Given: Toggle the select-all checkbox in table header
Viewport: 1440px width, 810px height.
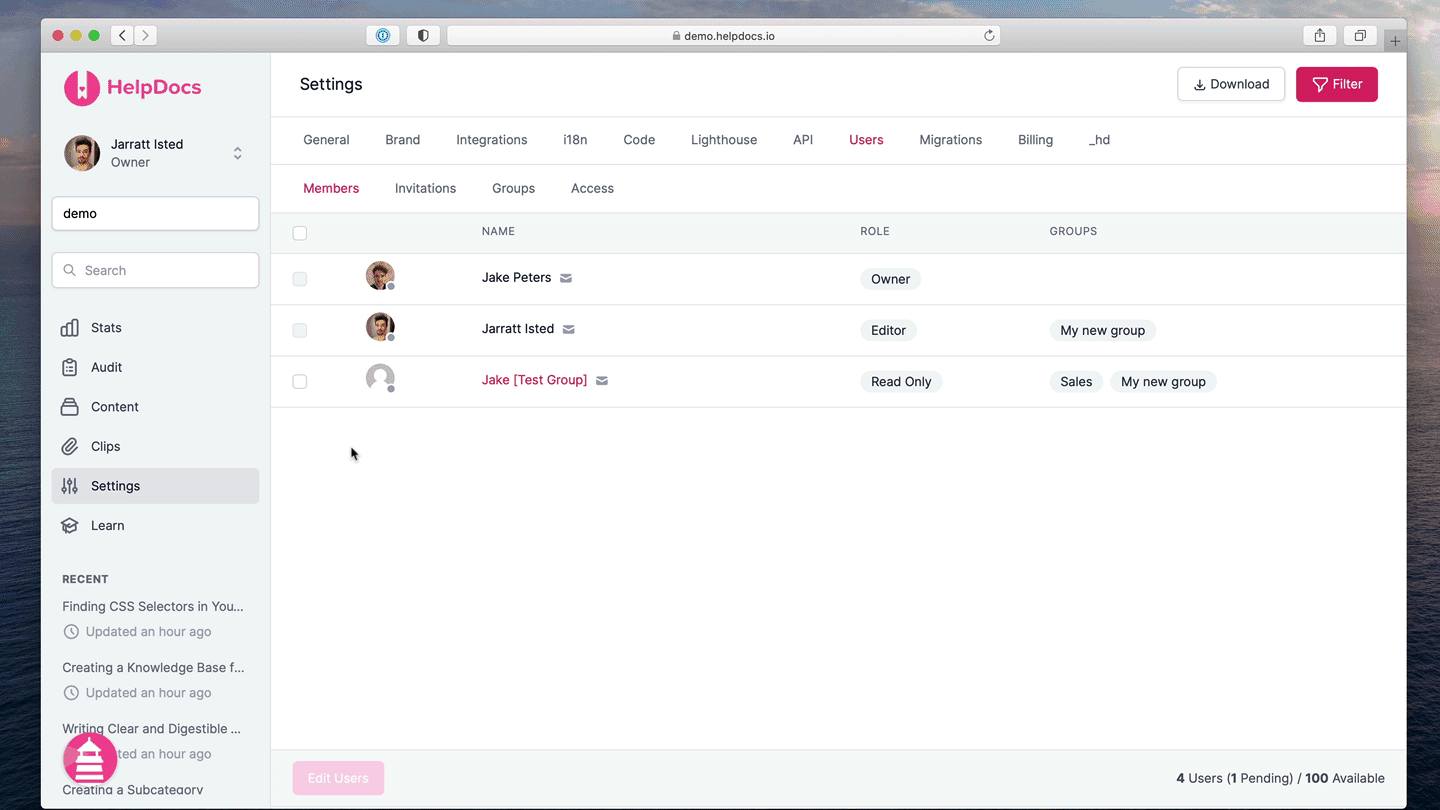Looking at the screenshot, I should 300,233.
